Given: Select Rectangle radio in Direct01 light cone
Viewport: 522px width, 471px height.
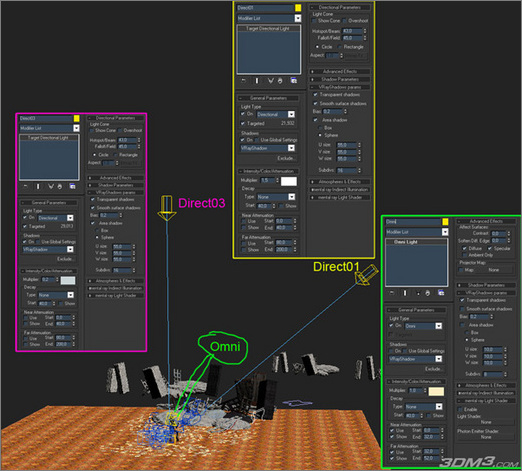Looking at the screenshot, I should 340,47.
